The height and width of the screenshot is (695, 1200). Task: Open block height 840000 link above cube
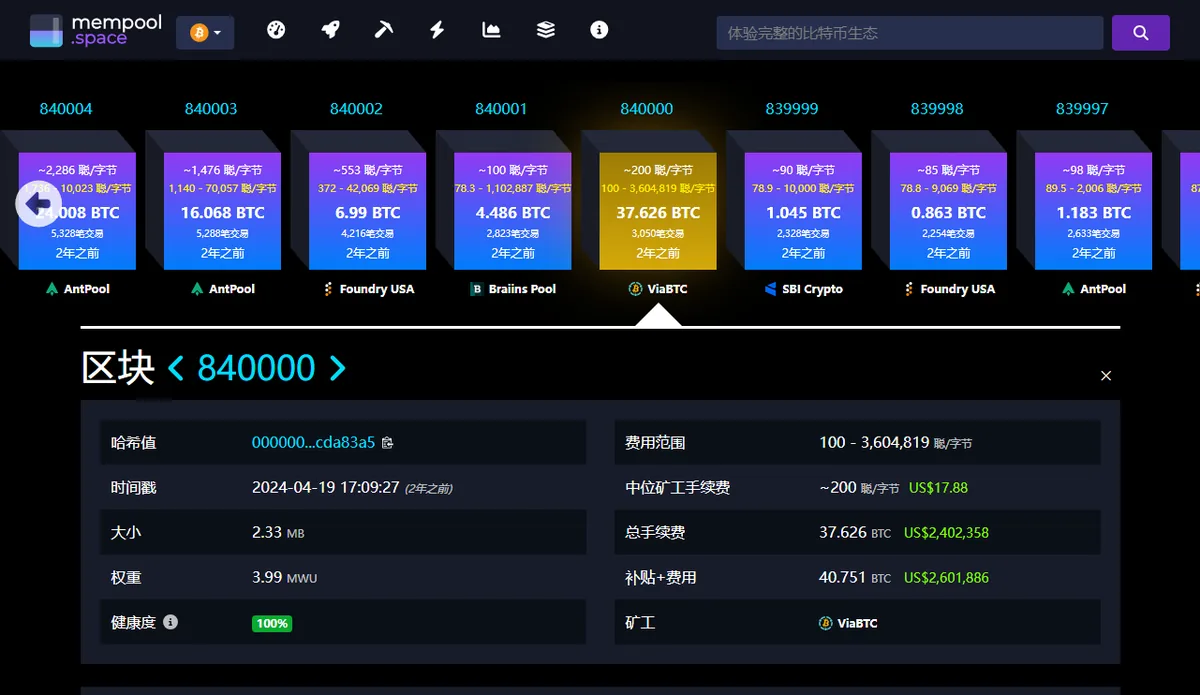tap(647, 108)
